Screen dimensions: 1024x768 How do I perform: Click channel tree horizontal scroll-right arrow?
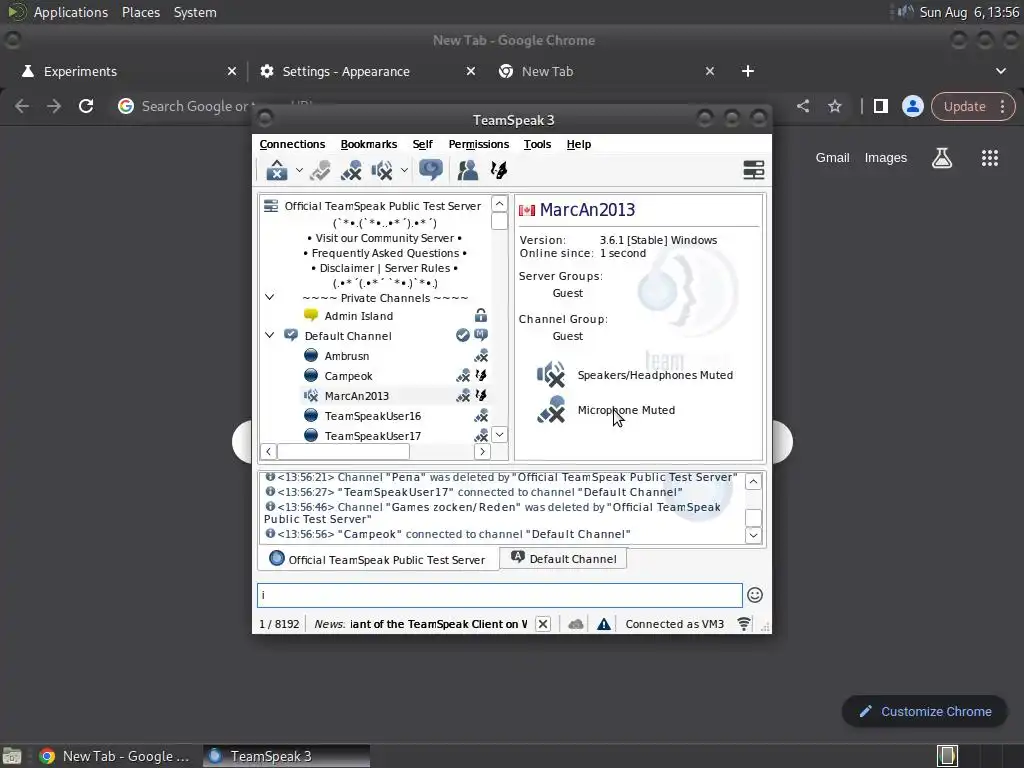[482, 451]
